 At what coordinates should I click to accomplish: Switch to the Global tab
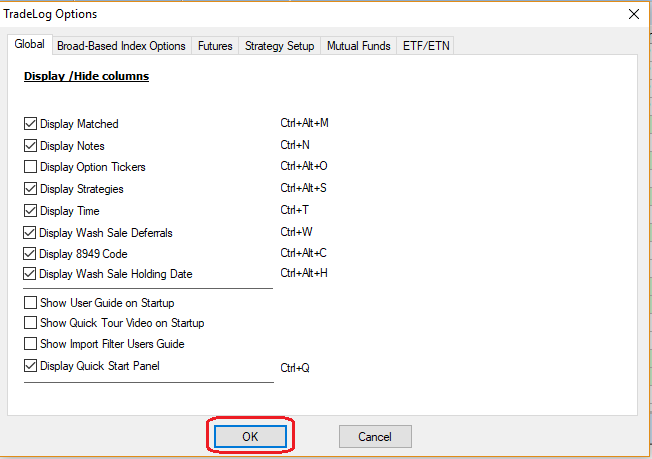tap(30, 44)
